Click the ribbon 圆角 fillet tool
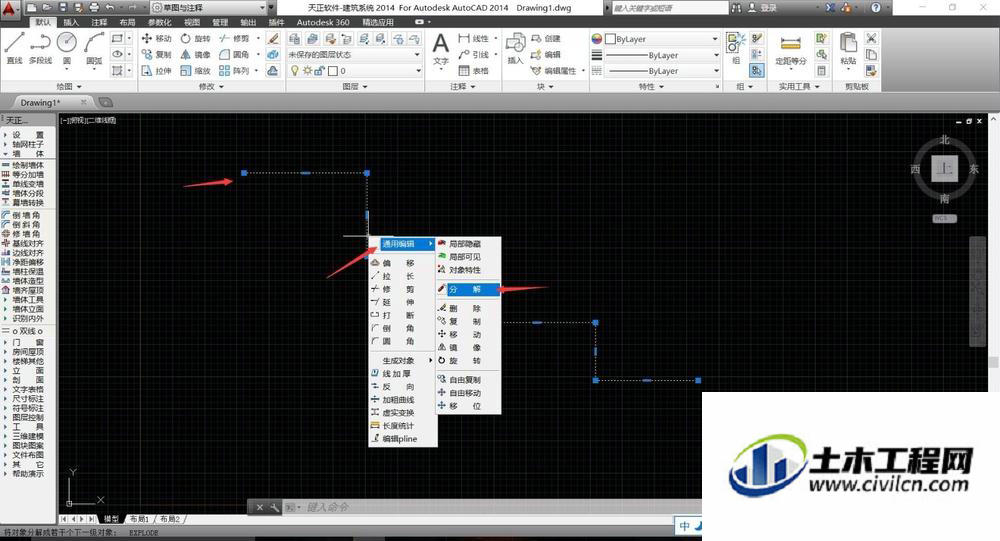Viewport: 1000px width, 541px height. [x=234, y=54]
